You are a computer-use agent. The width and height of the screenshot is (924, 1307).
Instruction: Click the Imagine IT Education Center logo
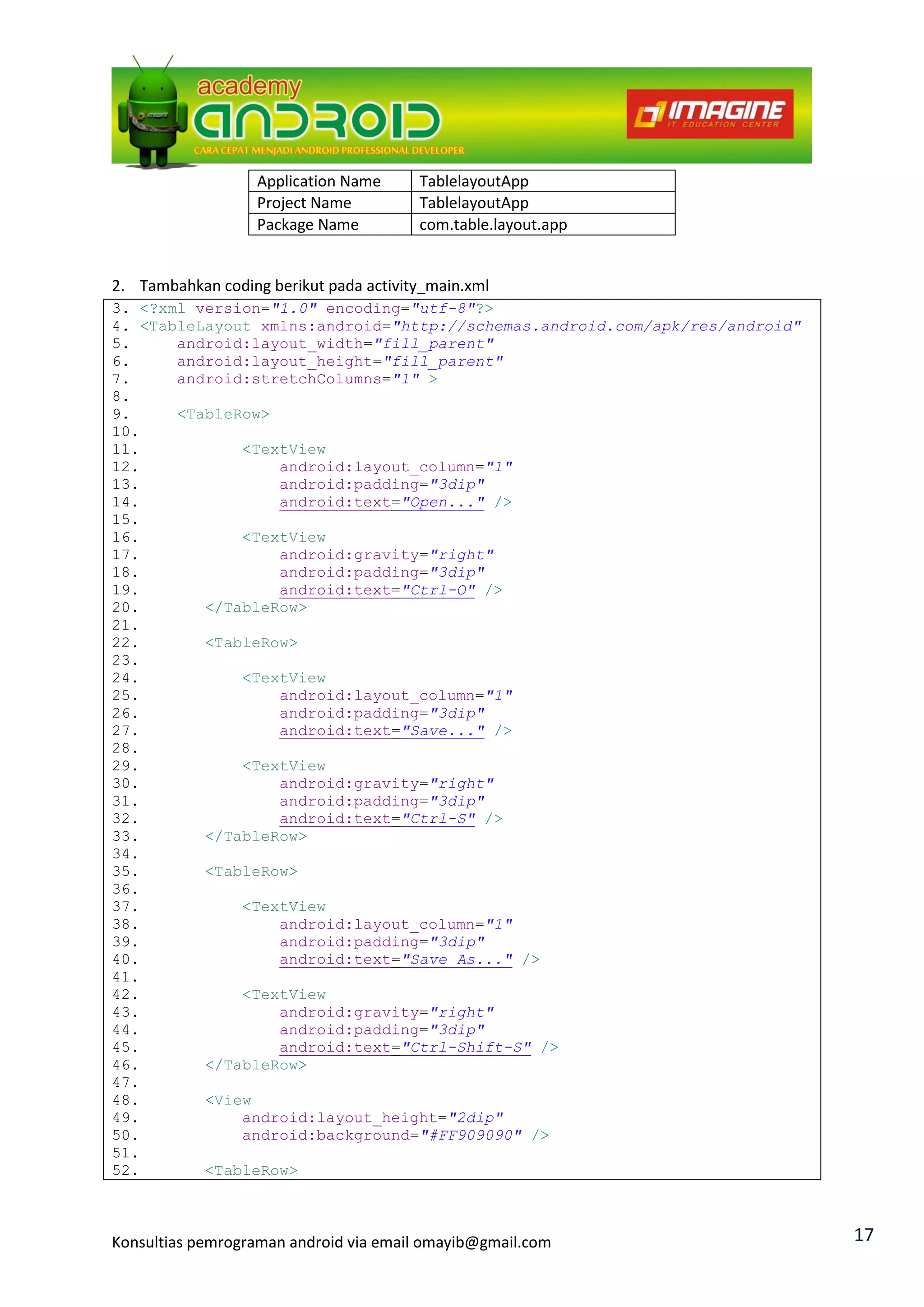coord(710,113)
